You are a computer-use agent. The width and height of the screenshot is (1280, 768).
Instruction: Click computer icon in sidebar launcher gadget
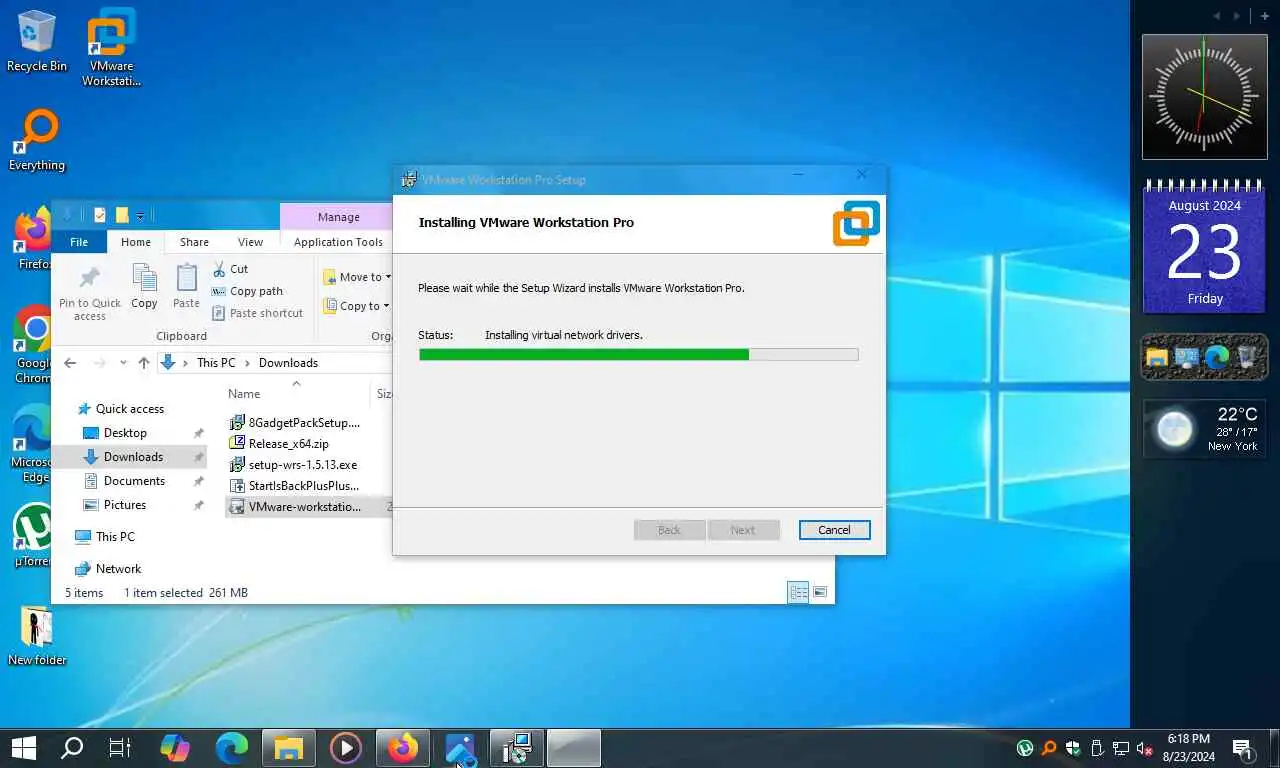tap(1187, 357)
